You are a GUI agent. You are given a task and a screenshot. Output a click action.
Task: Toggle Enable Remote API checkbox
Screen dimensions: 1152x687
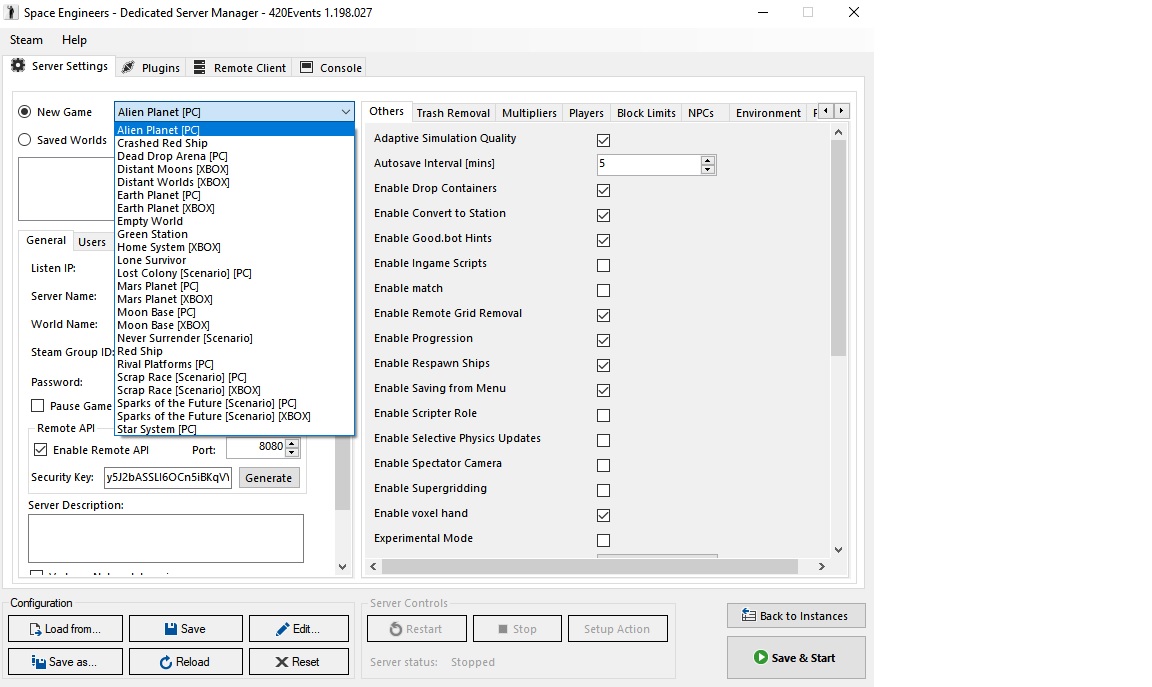click(x=41, y=450)
